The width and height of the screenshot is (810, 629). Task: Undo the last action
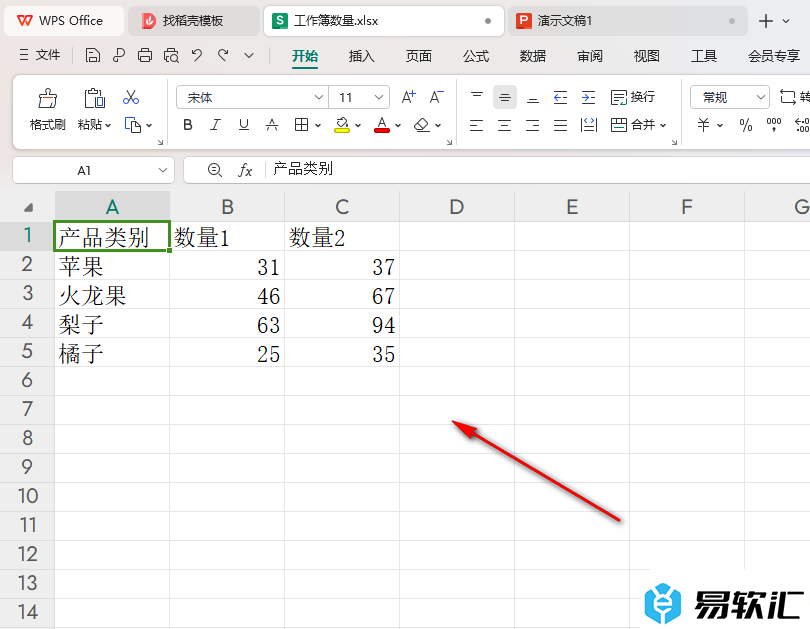[197, 55]
